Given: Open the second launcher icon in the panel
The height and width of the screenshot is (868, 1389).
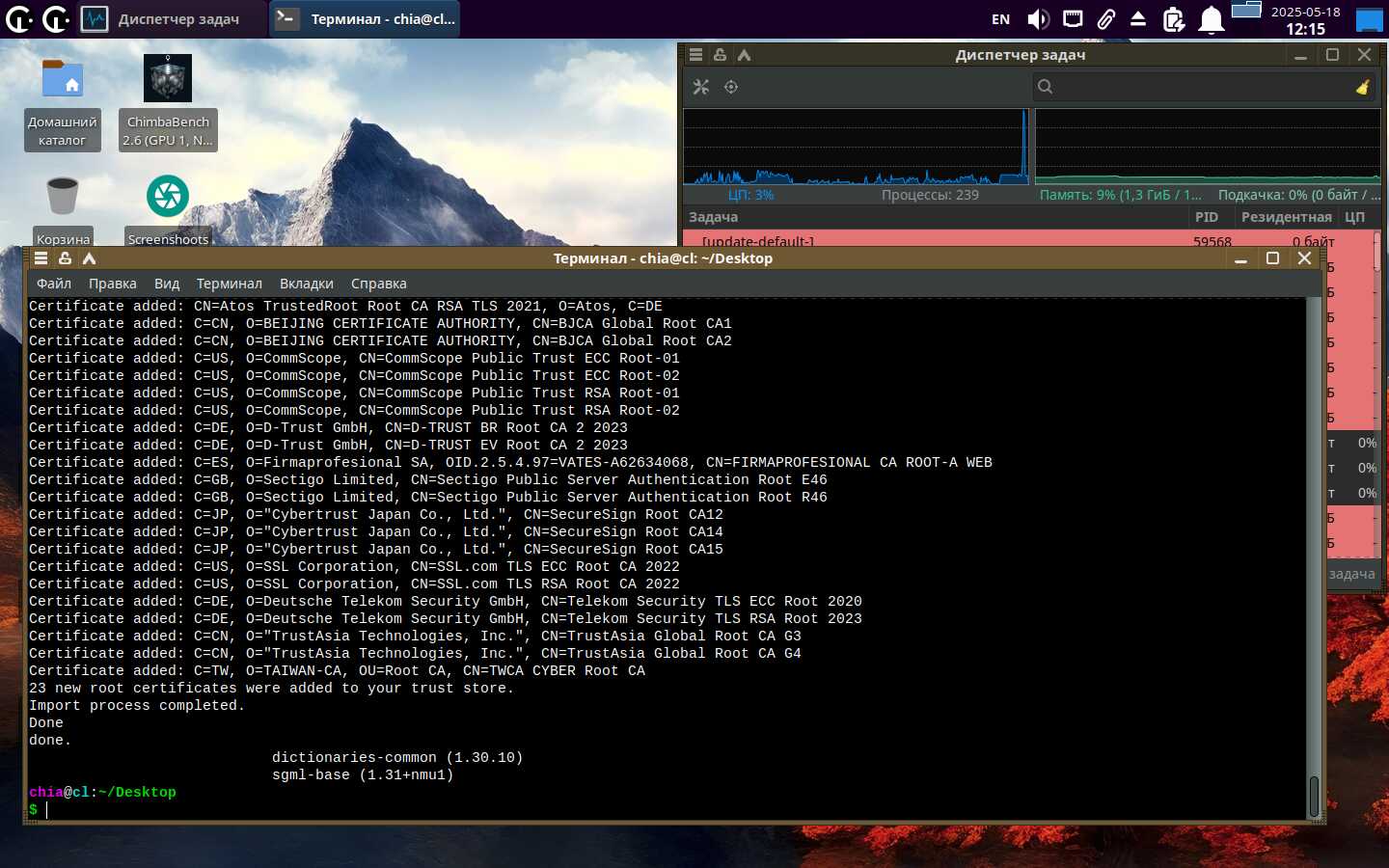Looking at the screenshot, I should [x=56, y=18].
